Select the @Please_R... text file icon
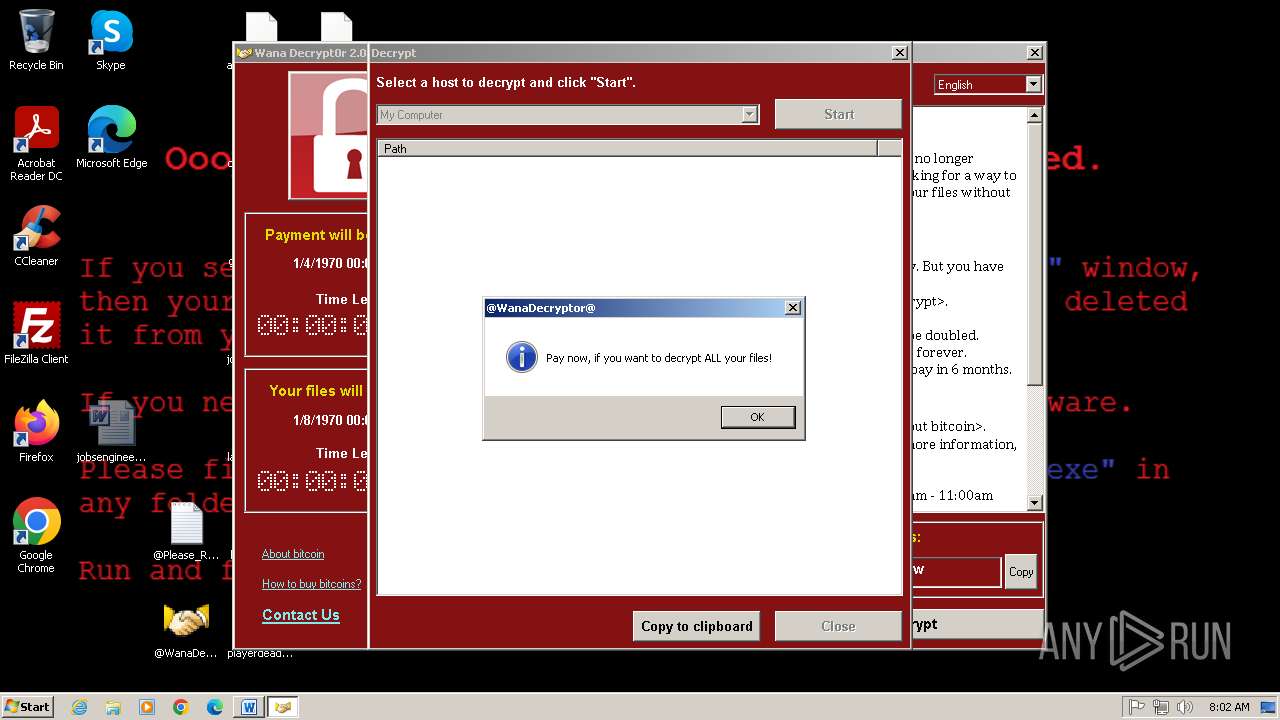1280x720 pixels. coord(186,531)
